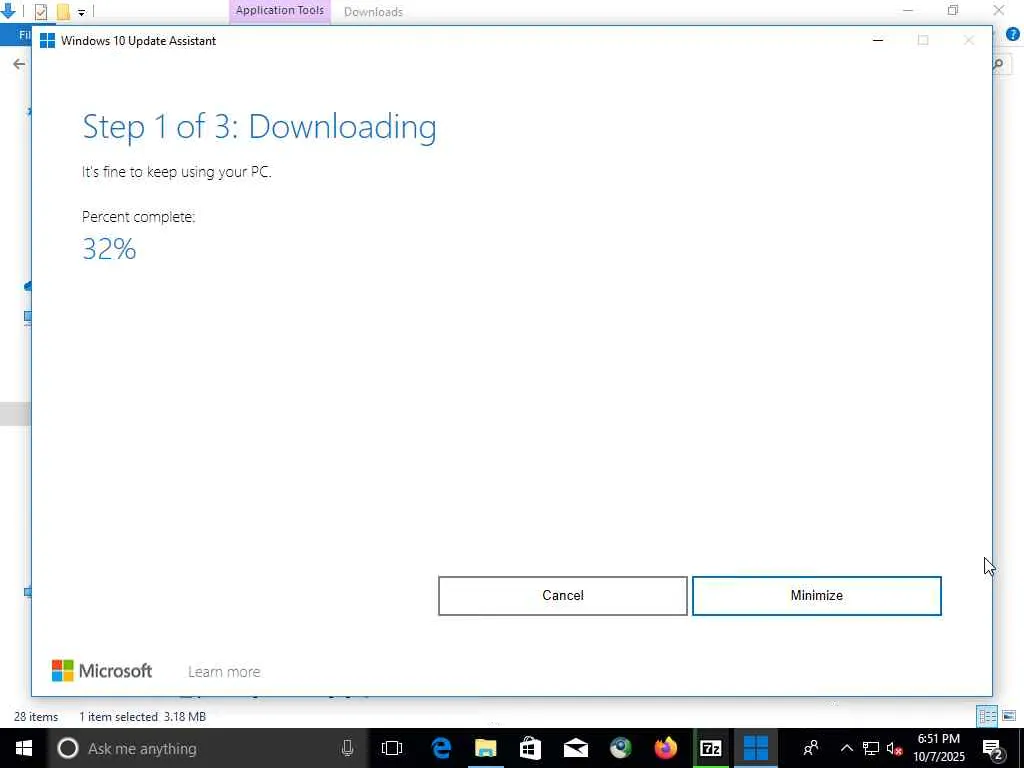Click the Minimize button in Update Assistant
This screenshot has height=768, width=1024.
(x=816, y=596)
